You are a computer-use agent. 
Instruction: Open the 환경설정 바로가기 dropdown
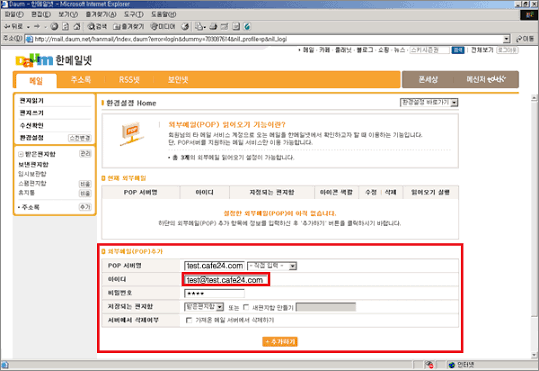[x=429, y=102]
